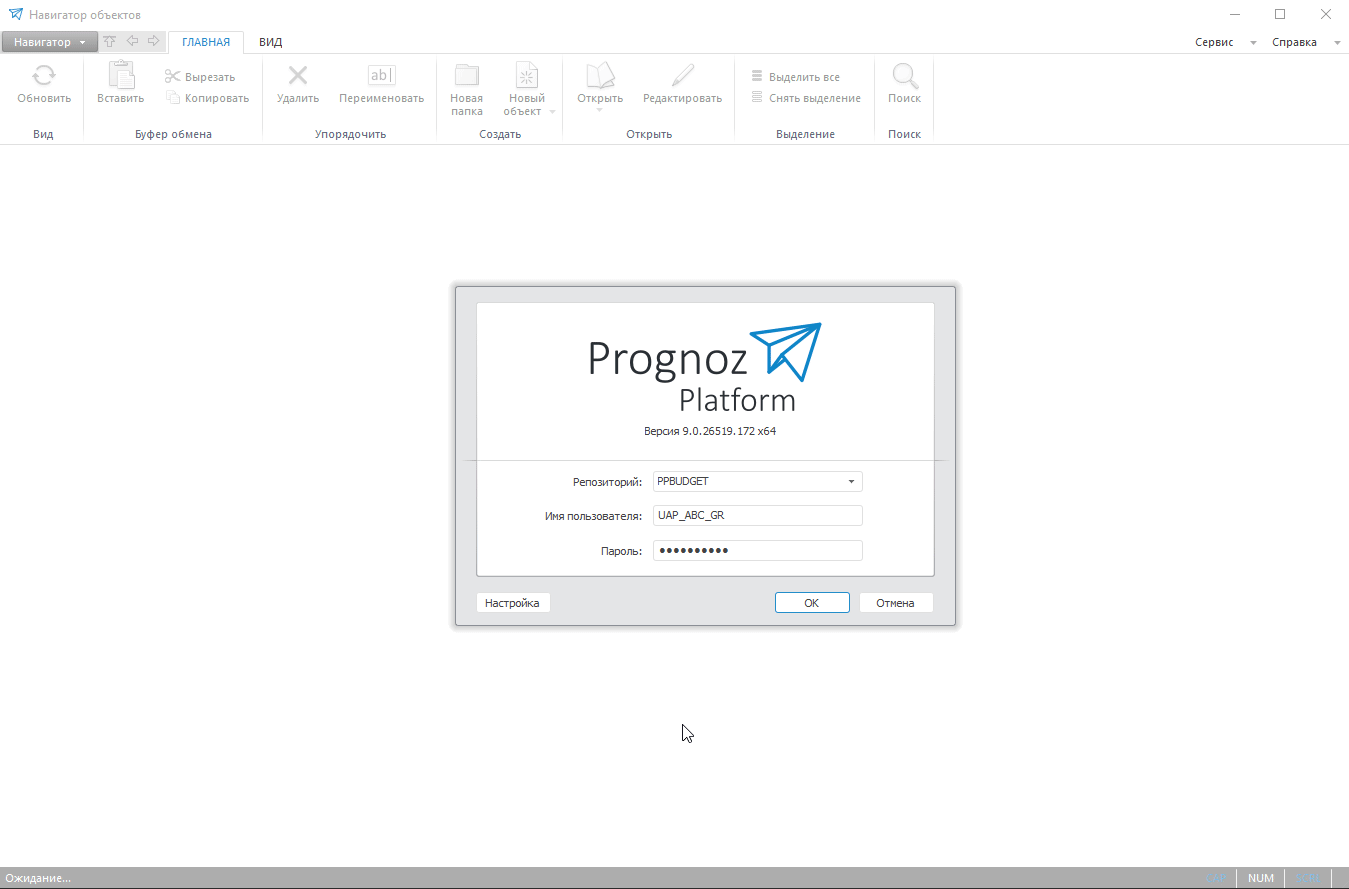1349x889 pixels.
Task: Click the Новый объект icon
Action: click(527, 76)
